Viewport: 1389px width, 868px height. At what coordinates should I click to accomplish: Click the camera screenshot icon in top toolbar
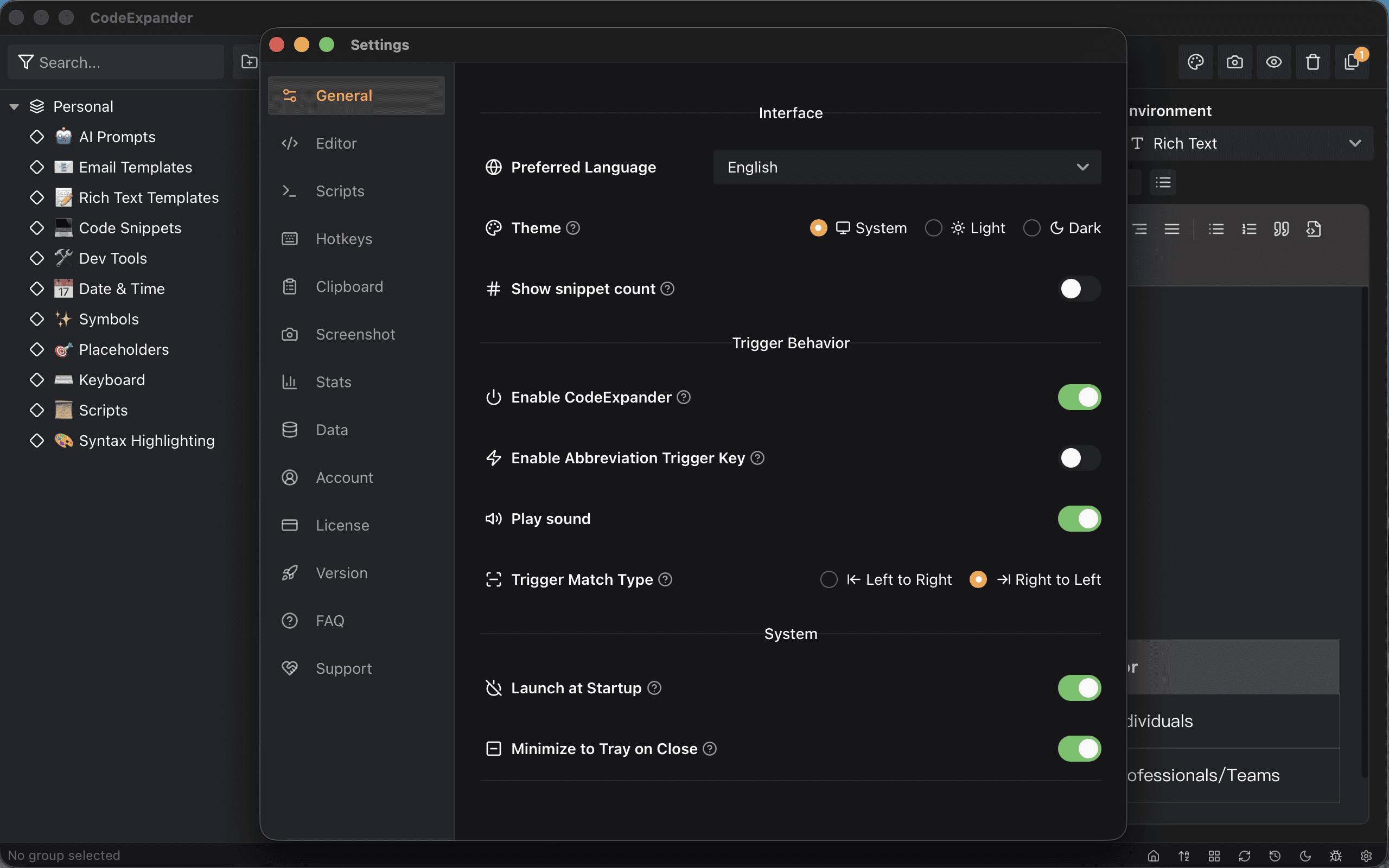point(1234,62)
